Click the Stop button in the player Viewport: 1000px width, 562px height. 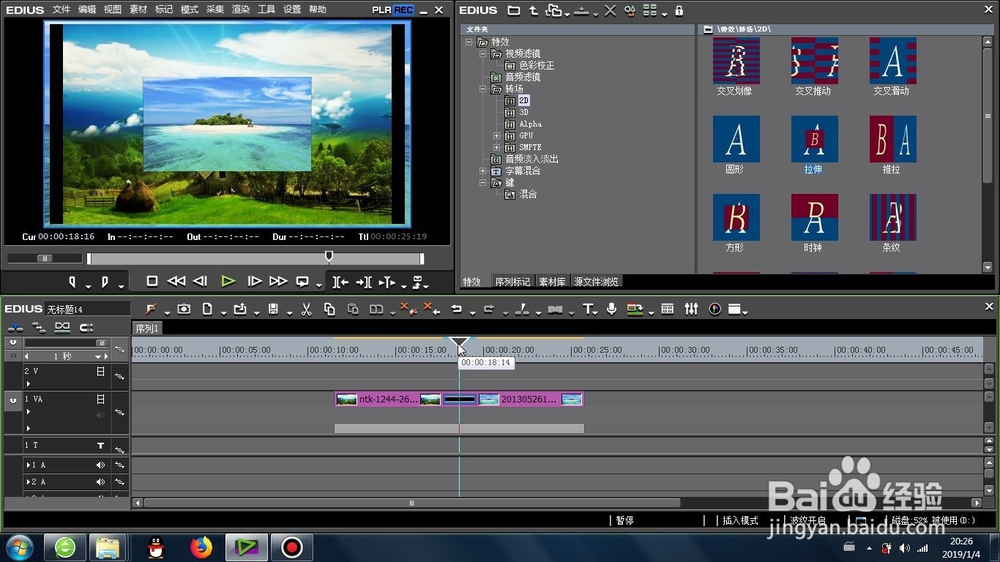[x=152, y=281]
